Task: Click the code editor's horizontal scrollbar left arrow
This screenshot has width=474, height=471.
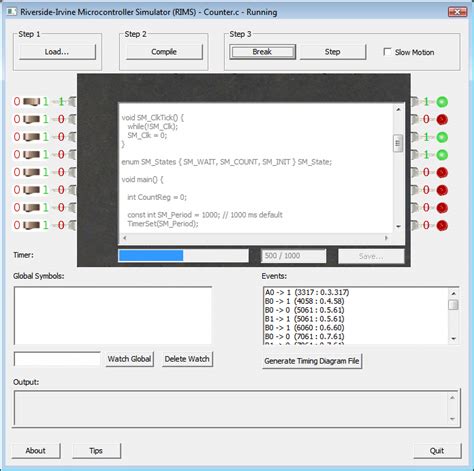Action: click(x=125, y=238)
